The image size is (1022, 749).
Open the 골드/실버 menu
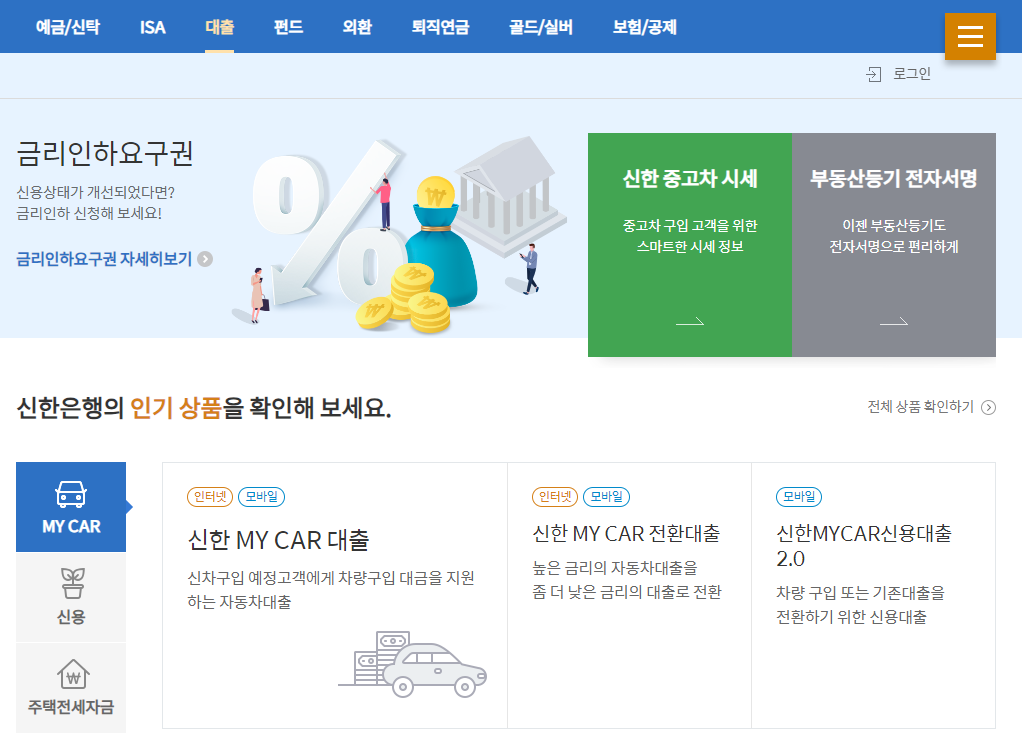coord(541,27)
